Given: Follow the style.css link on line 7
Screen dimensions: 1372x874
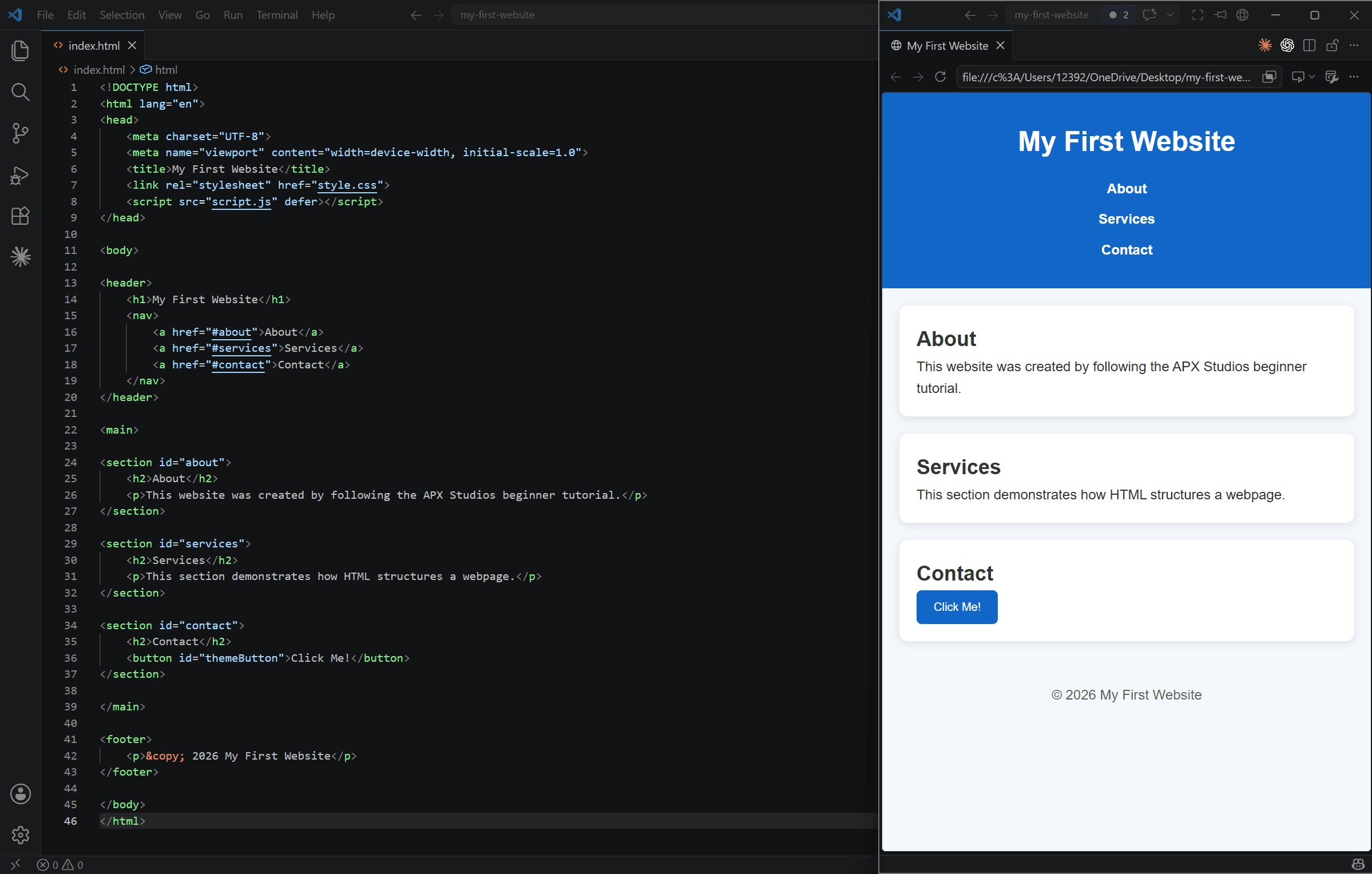Looking at the screenshot, I should [347, 185].
